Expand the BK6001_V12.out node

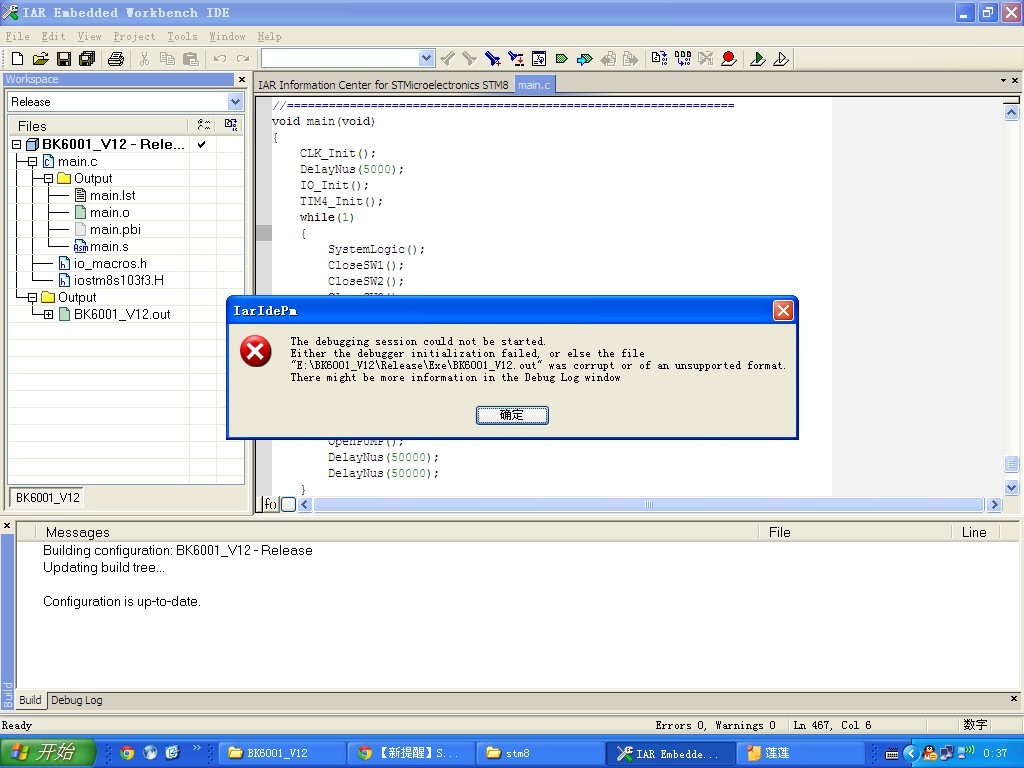point(48,314)
